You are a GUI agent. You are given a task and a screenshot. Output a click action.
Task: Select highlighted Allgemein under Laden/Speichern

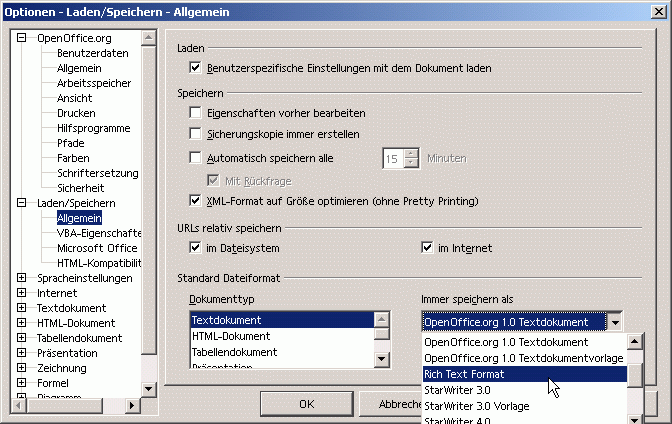coord(79,218)
